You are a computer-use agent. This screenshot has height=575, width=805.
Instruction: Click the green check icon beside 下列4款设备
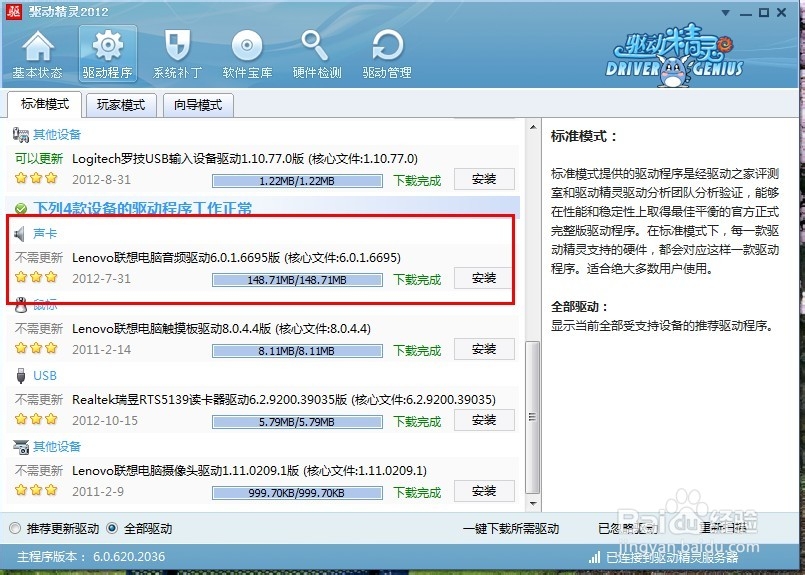(x=21, y=209)
